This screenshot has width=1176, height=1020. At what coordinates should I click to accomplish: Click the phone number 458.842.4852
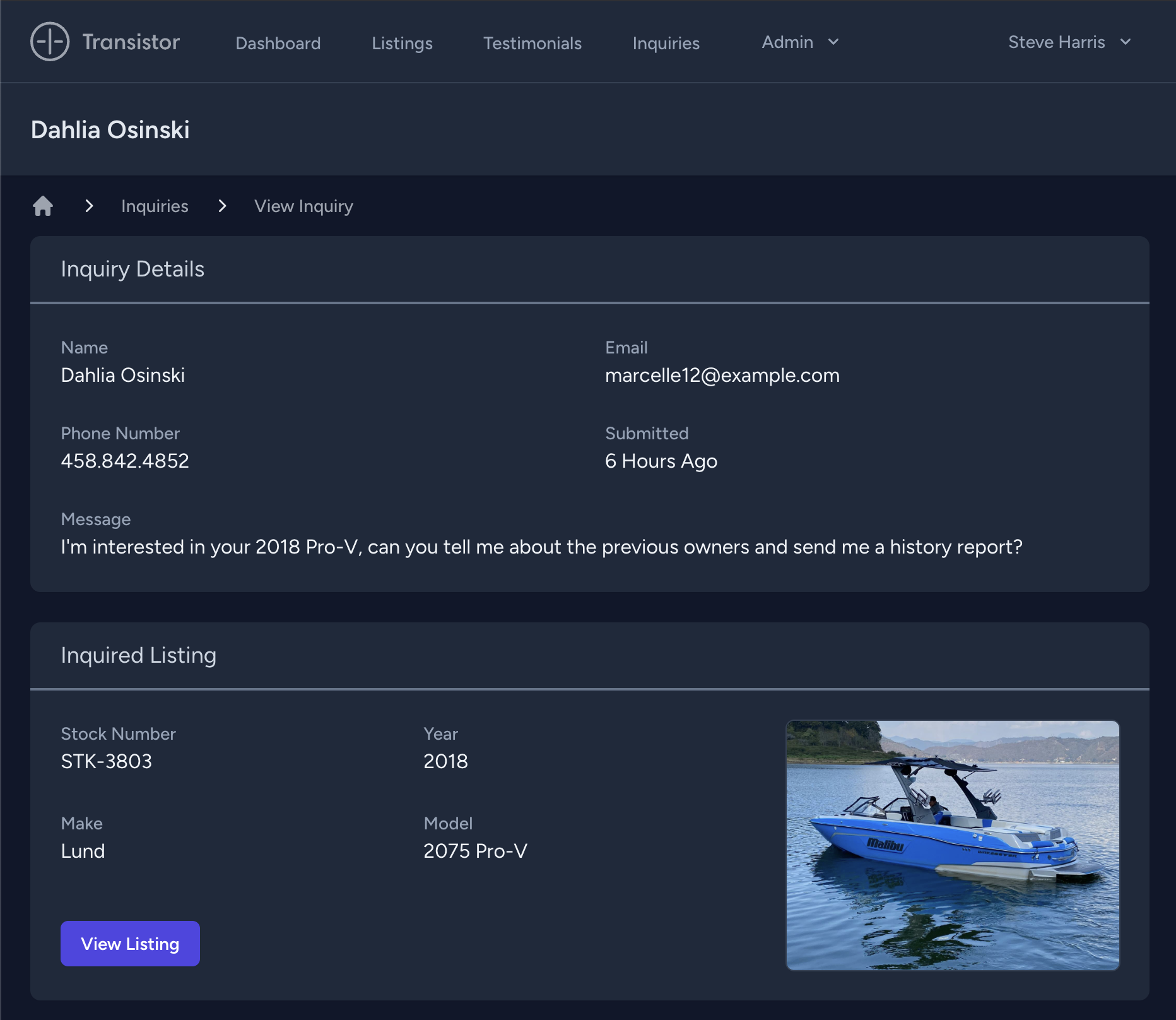(125, 461)
